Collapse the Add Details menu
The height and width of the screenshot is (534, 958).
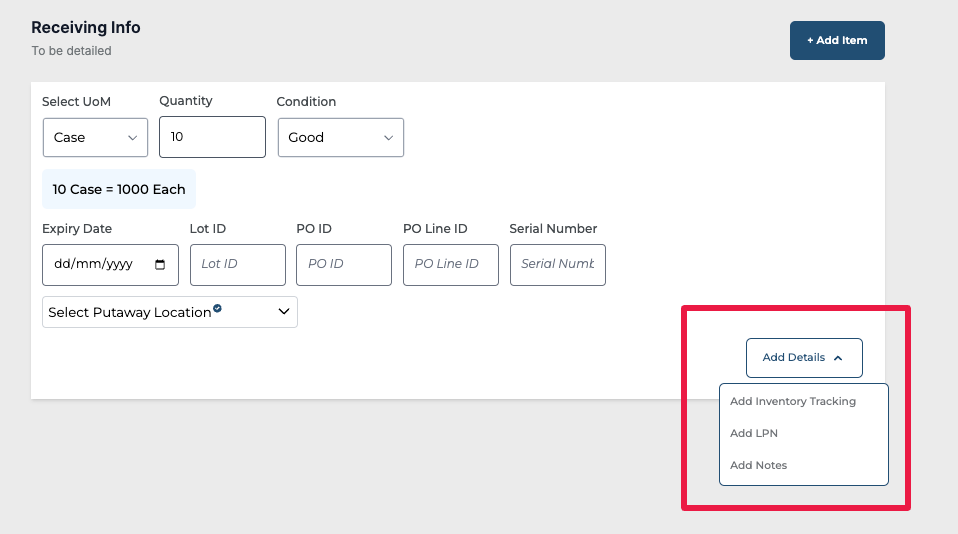tap(803, 357)
